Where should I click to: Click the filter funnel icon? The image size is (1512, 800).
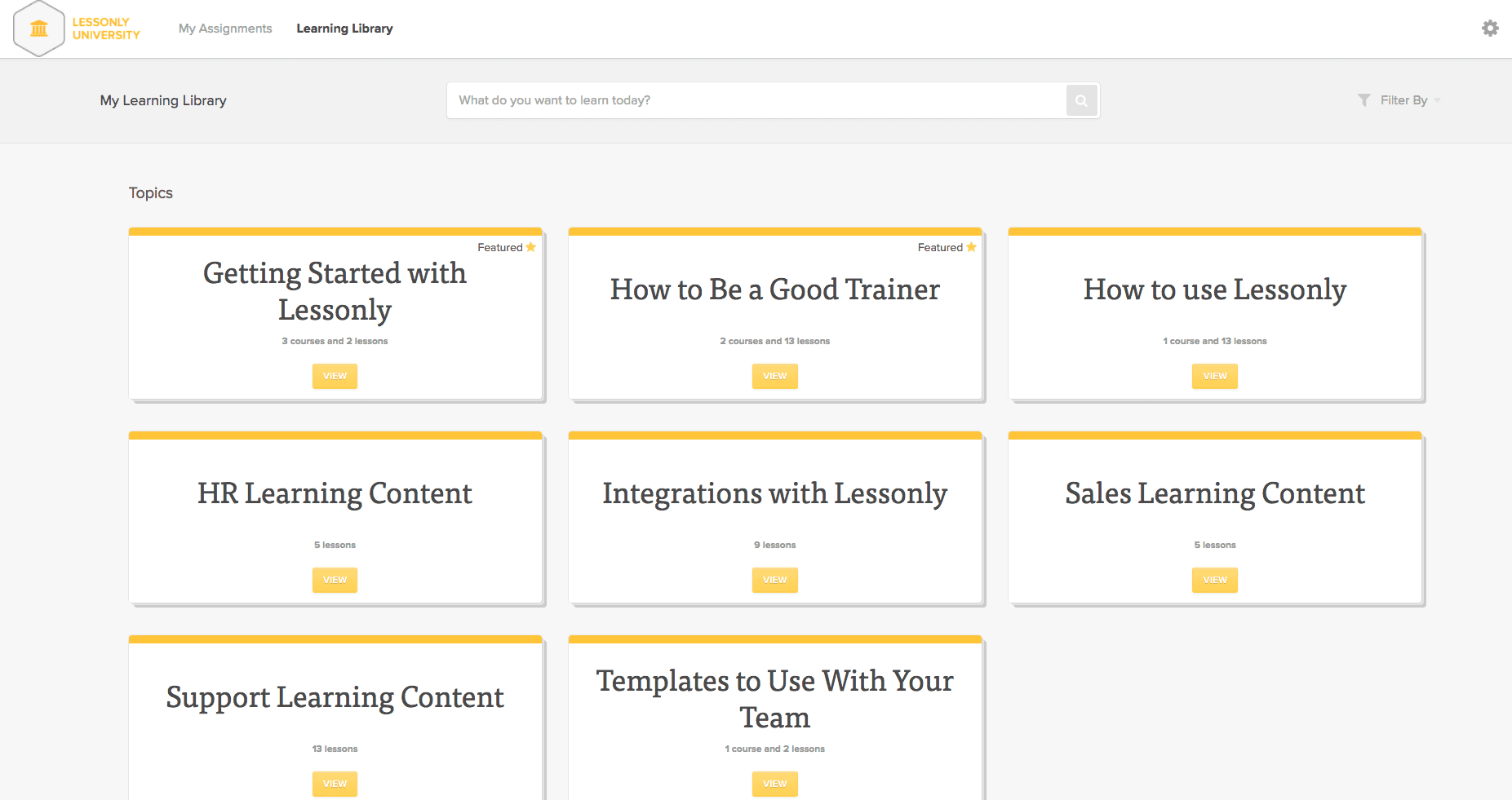point(1363,100)
